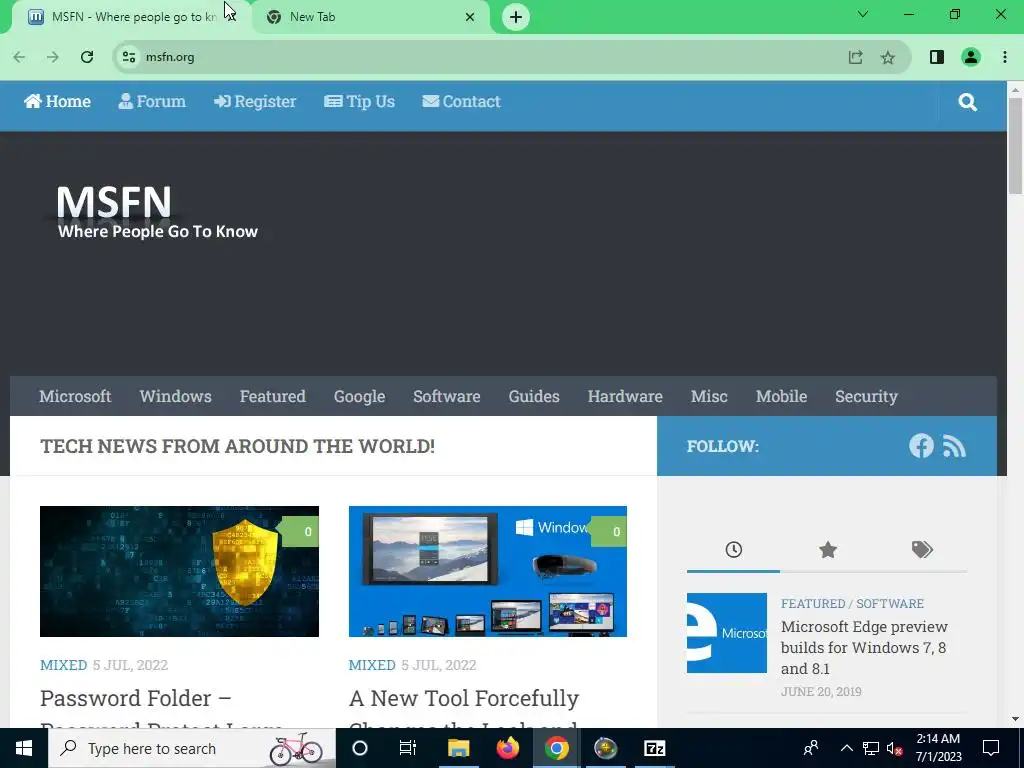Screen dimensions: 1024x768
Task: Show tags tab in sidebar
Action: [922, 549]
